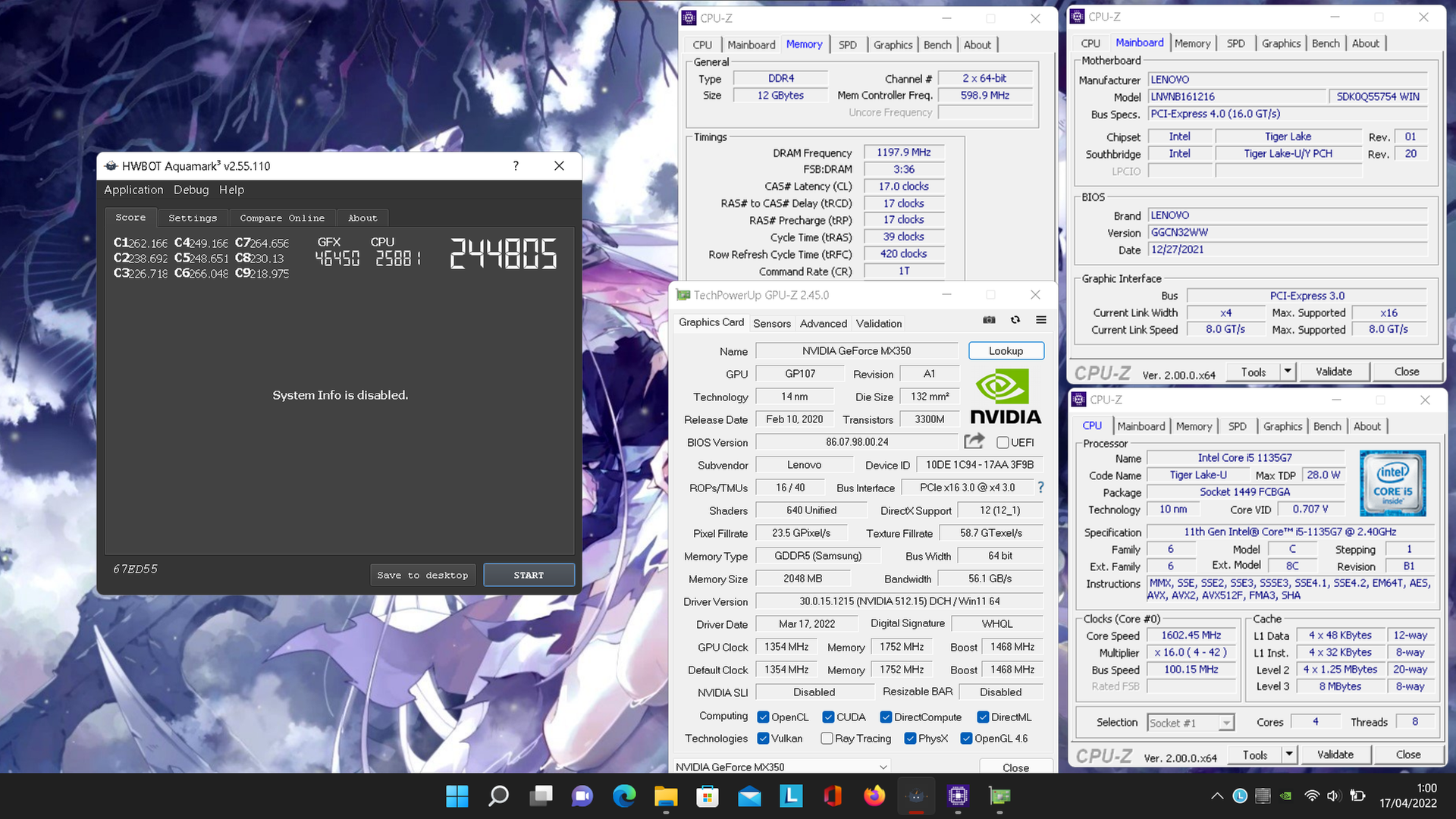Open the volume speaker tray icon
Viewport: 1456px width, 819px height.
(x=1333, y=796)
